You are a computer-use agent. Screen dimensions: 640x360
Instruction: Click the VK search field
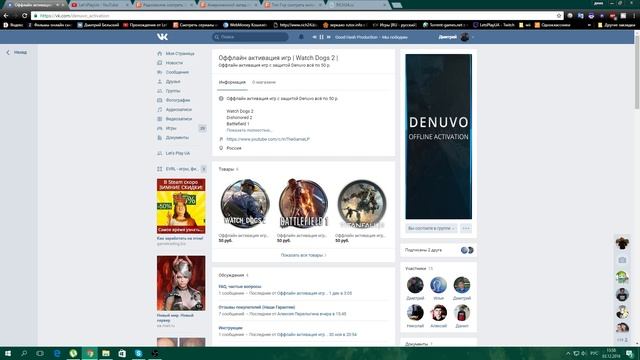(250, 37)
